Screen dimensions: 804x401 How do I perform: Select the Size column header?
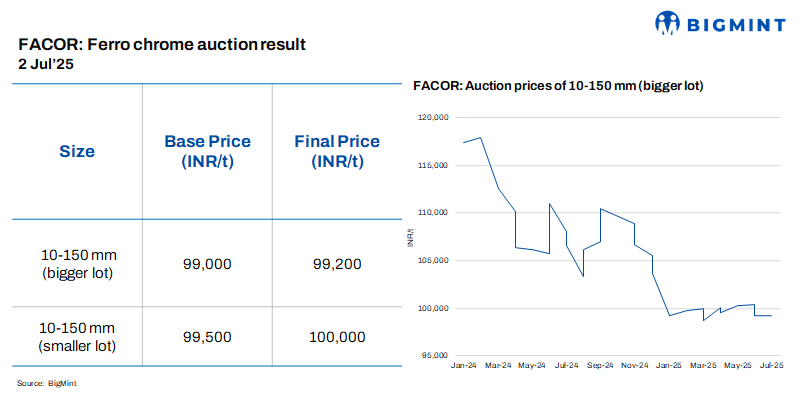77,152
